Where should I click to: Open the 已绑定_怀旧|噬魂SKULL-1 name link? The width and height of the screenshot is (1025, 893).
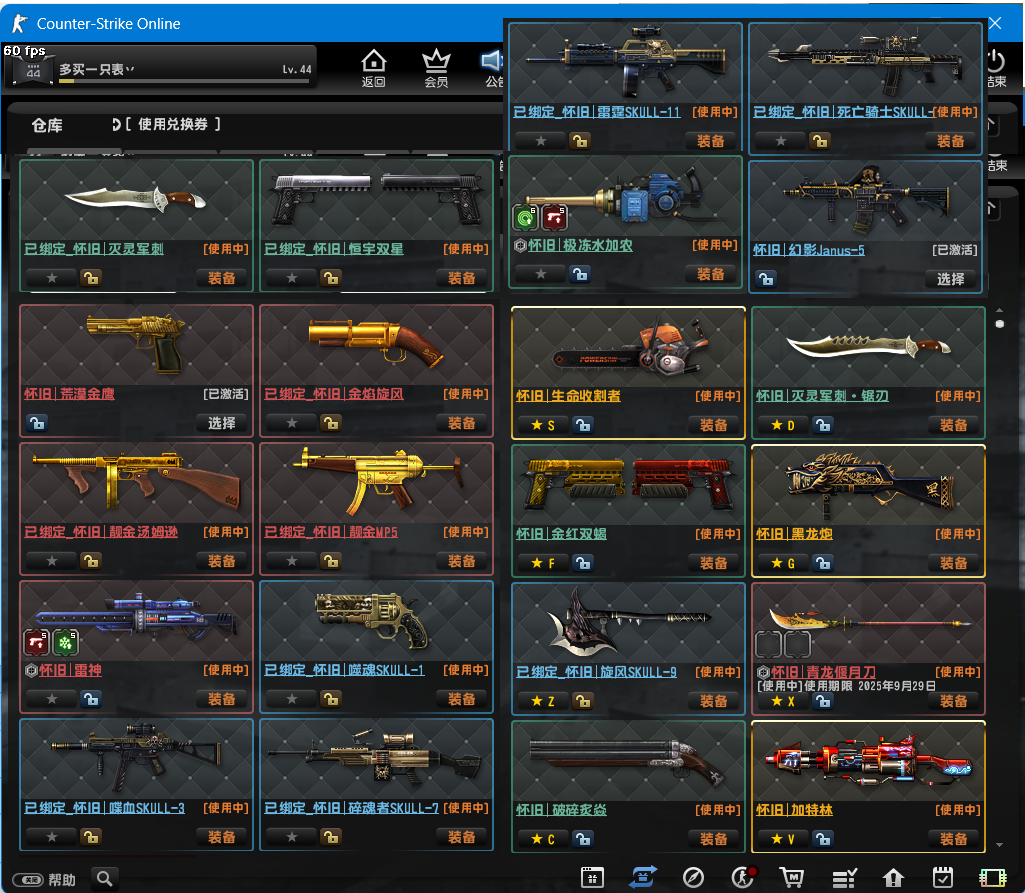click(344, 670)
